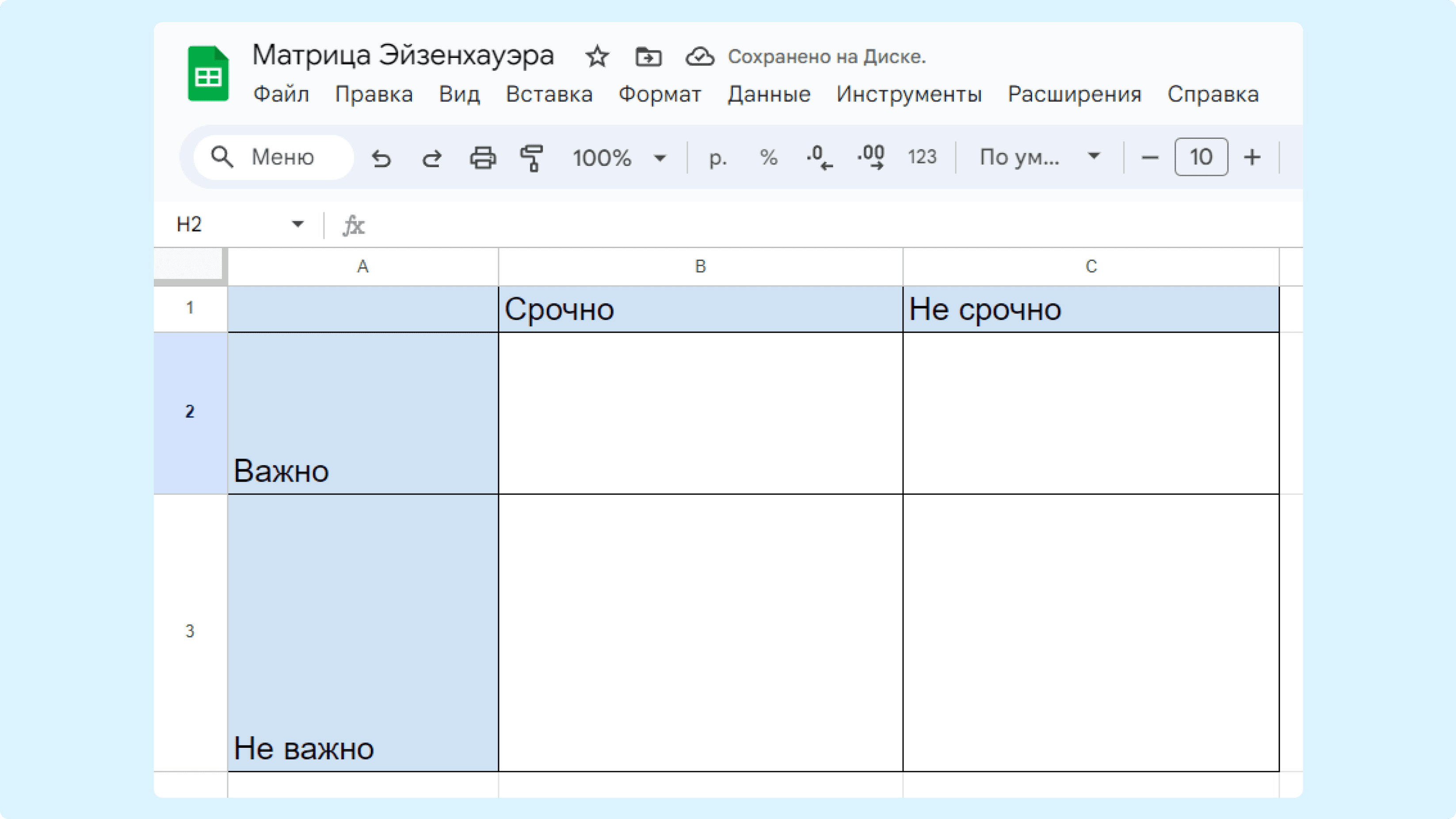Select the Важно cell

pos(363,413)
